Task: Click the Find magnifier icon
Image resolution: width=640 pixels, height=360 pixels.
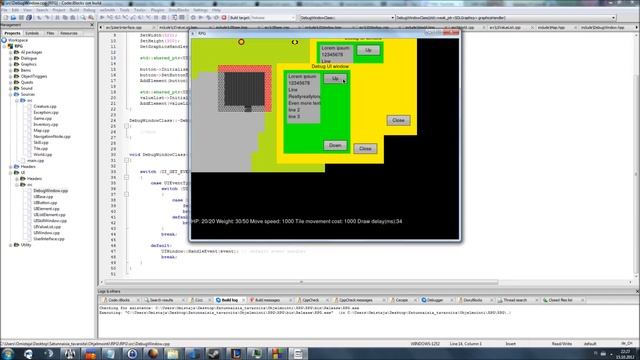Action: coord(83,18)
